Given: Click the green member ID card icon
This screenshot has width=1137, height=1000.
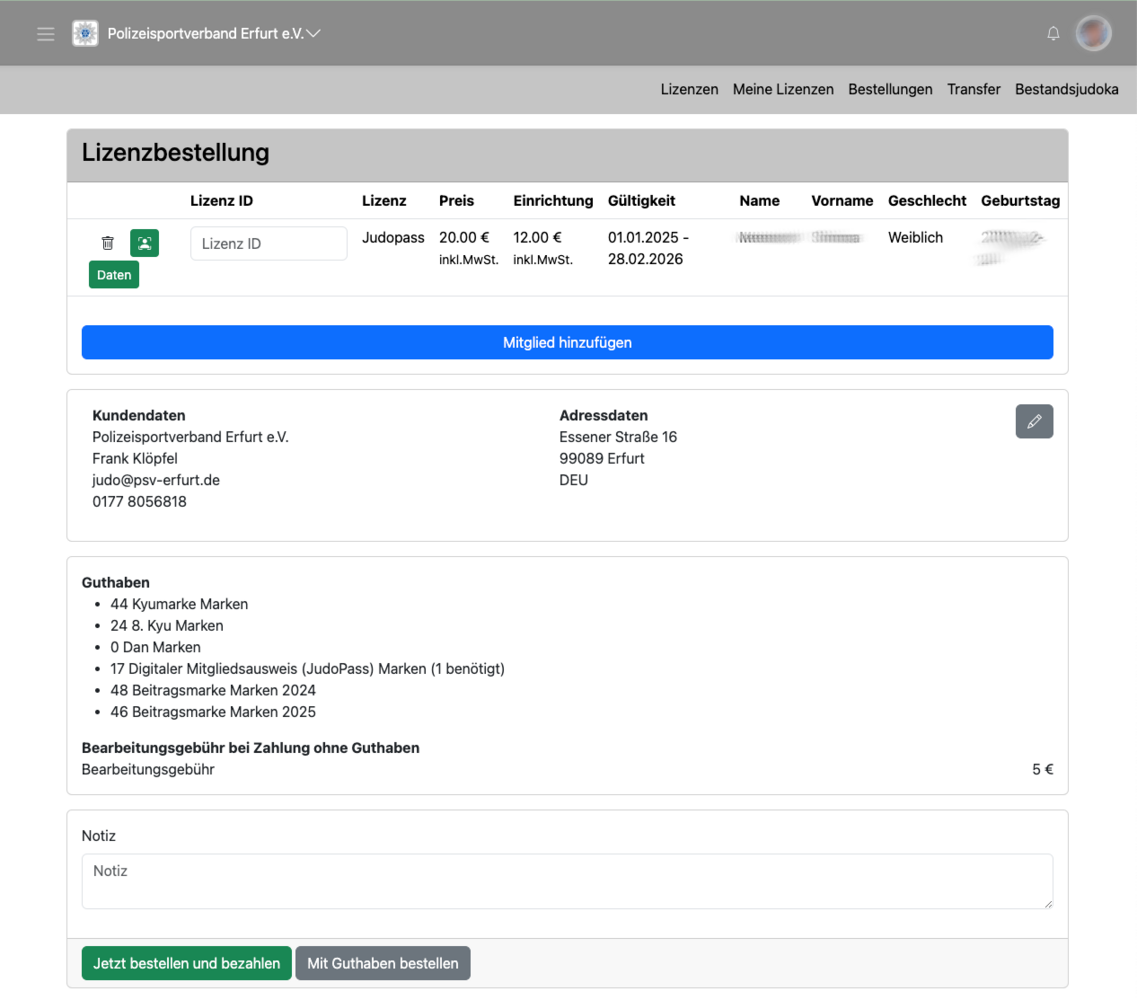Looking at the screenshot, I should 145,243.
